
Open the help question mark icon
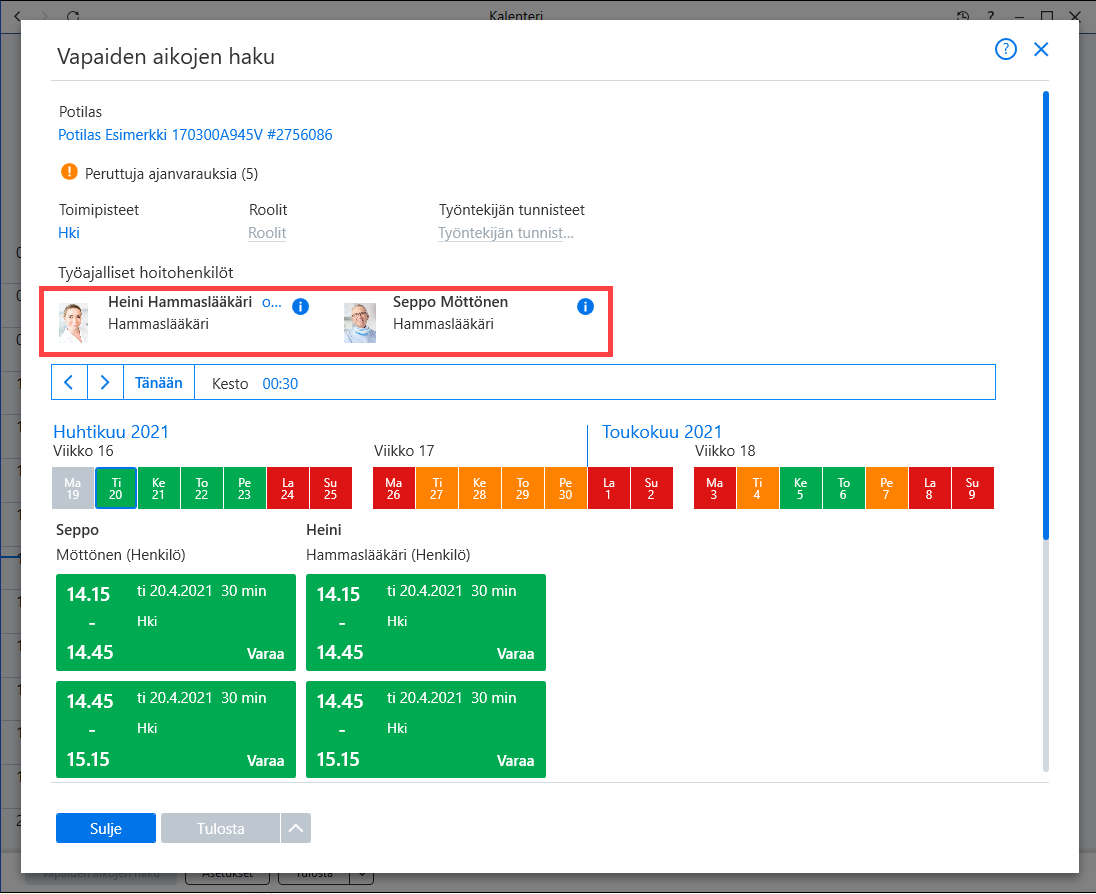1005,50
